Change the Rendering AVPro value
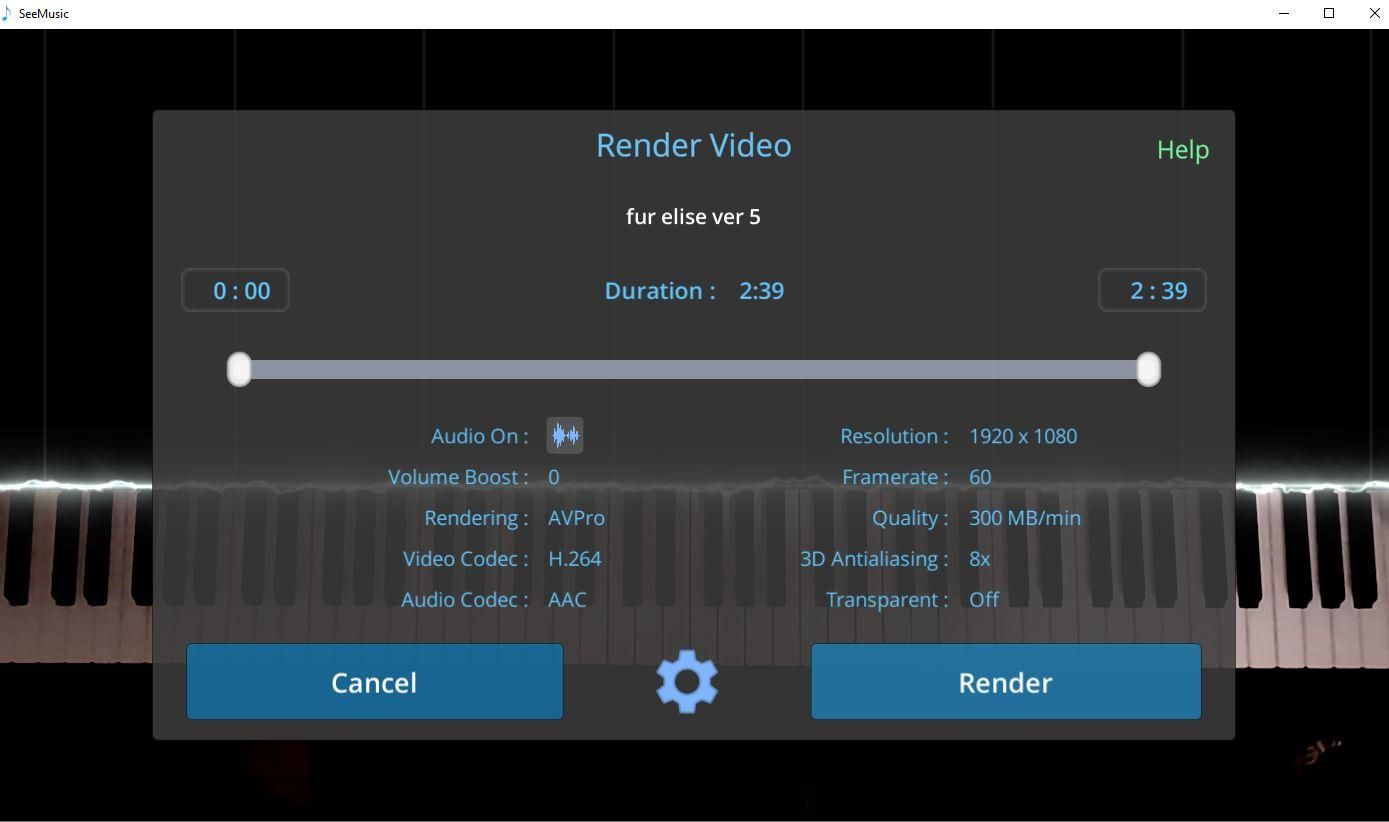The image size is (1389, 822). [x=576, y=518]
